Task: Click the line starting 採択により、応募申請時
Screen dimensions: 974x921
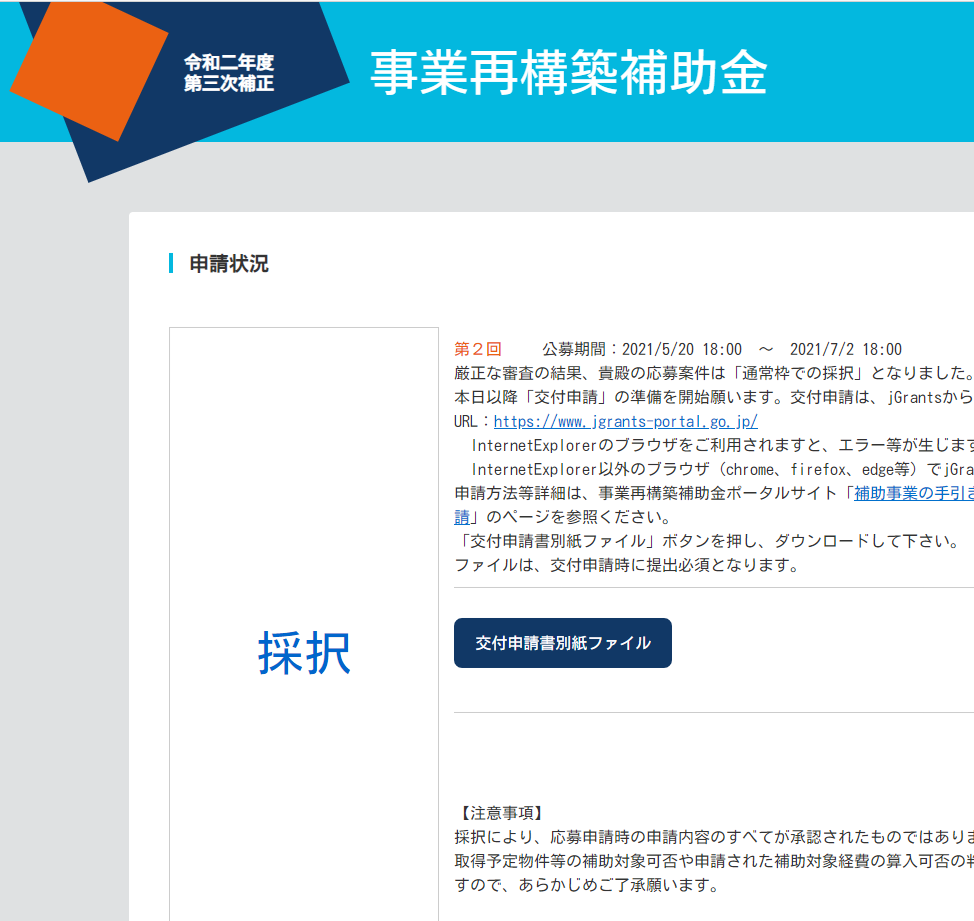Action: (714, 837)
